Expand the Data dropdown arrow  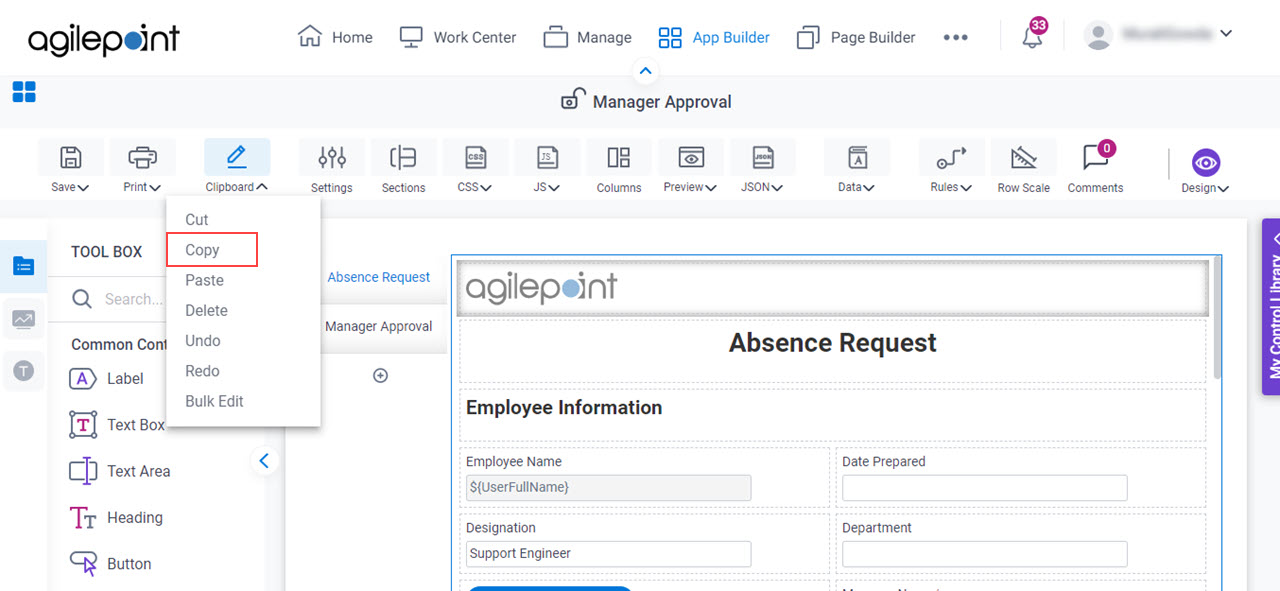click(869, 187)
